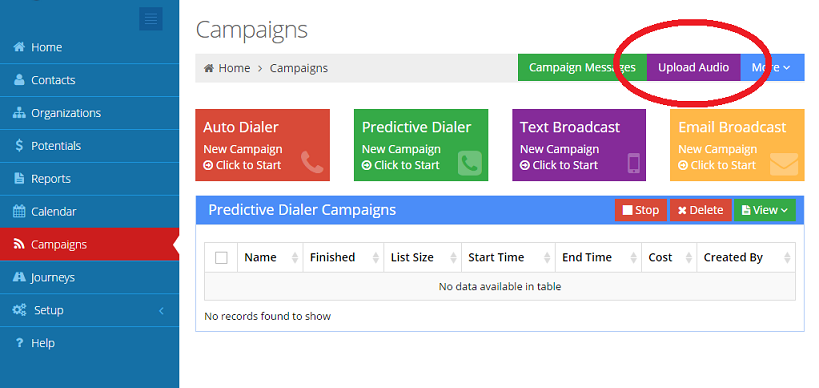
Task: Click the Campaigns breadcrumb text
Action: pyautogui.click(x=299, y=68)
